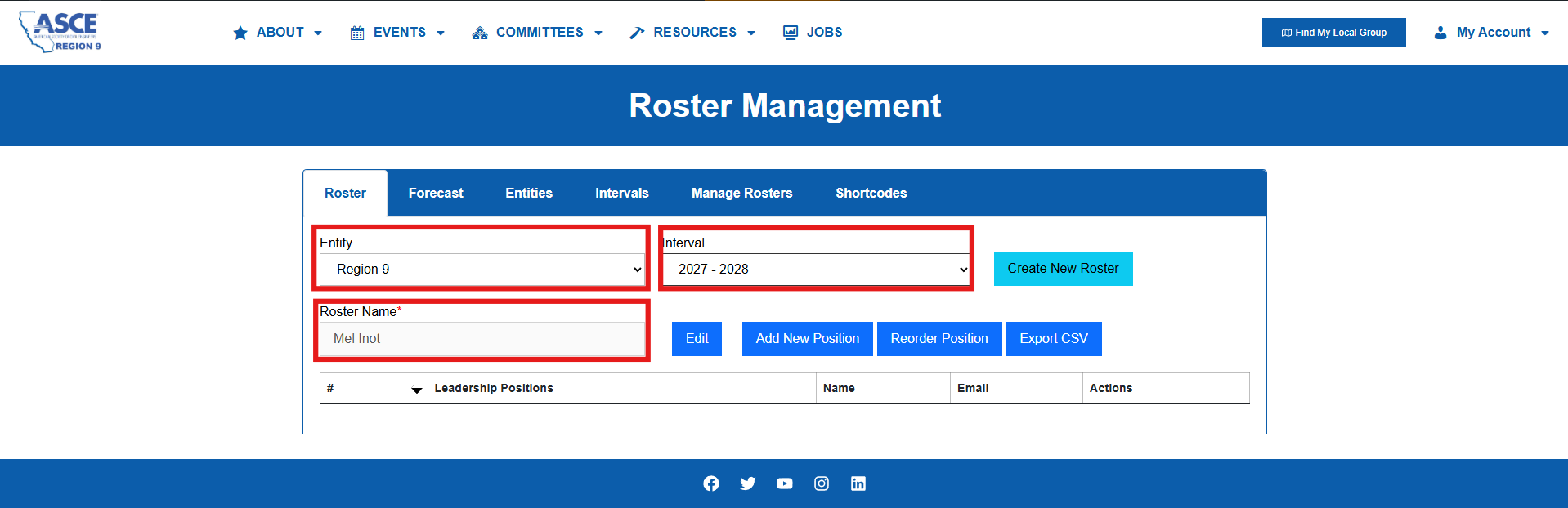
Task: Click Find My Local Group button
Action: coord(1334,33)
